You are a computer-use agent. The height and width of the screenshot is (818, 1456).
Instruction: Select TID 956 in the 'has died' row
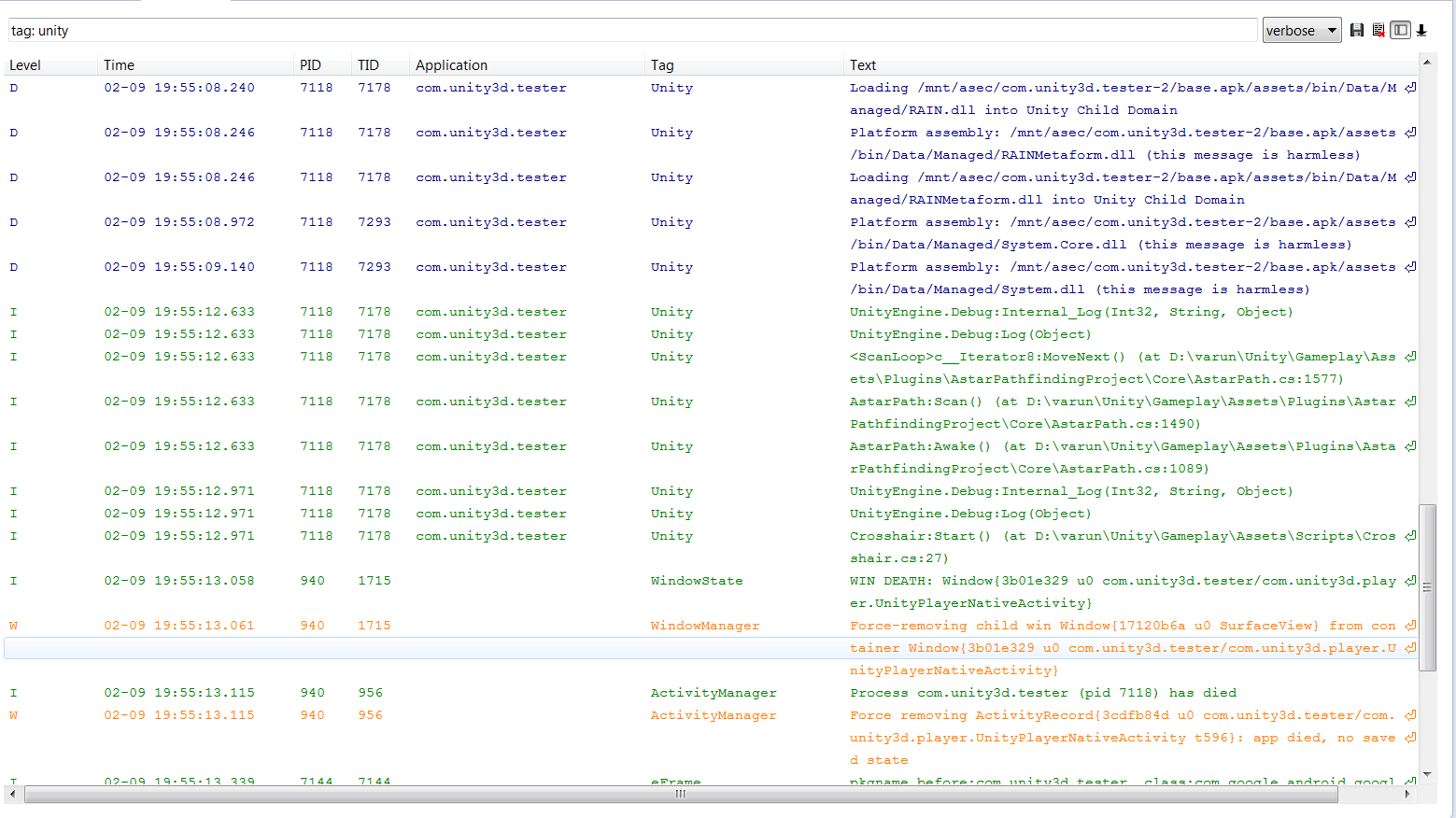pos(371,693)
